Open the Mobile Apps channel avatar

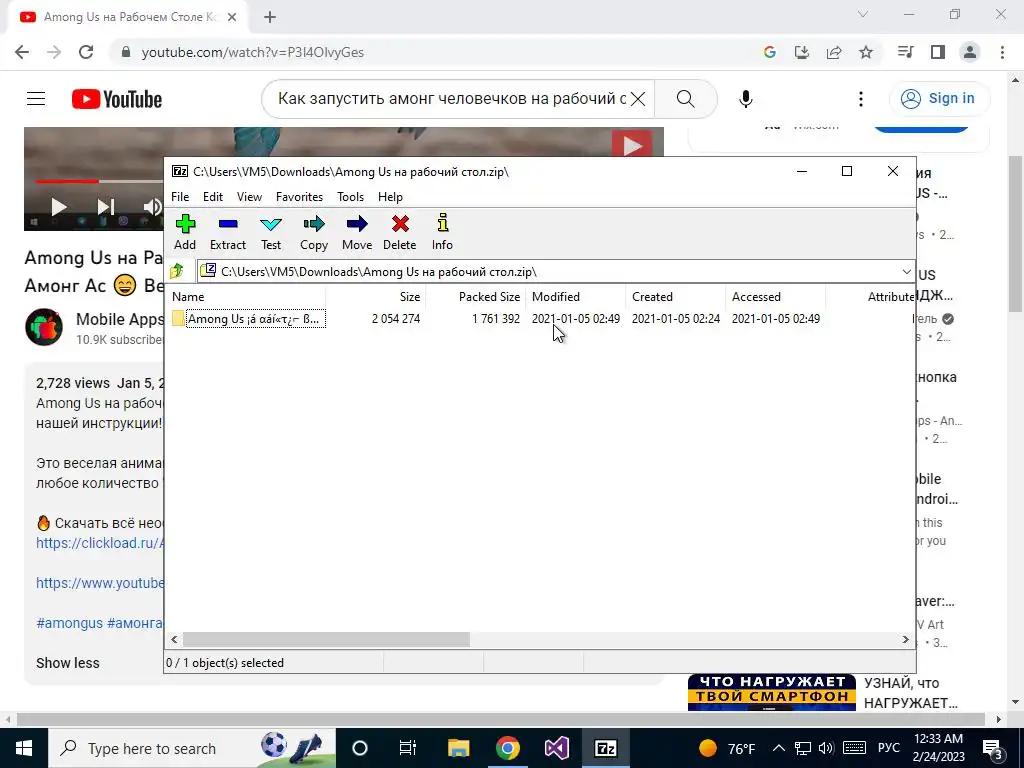44,327
